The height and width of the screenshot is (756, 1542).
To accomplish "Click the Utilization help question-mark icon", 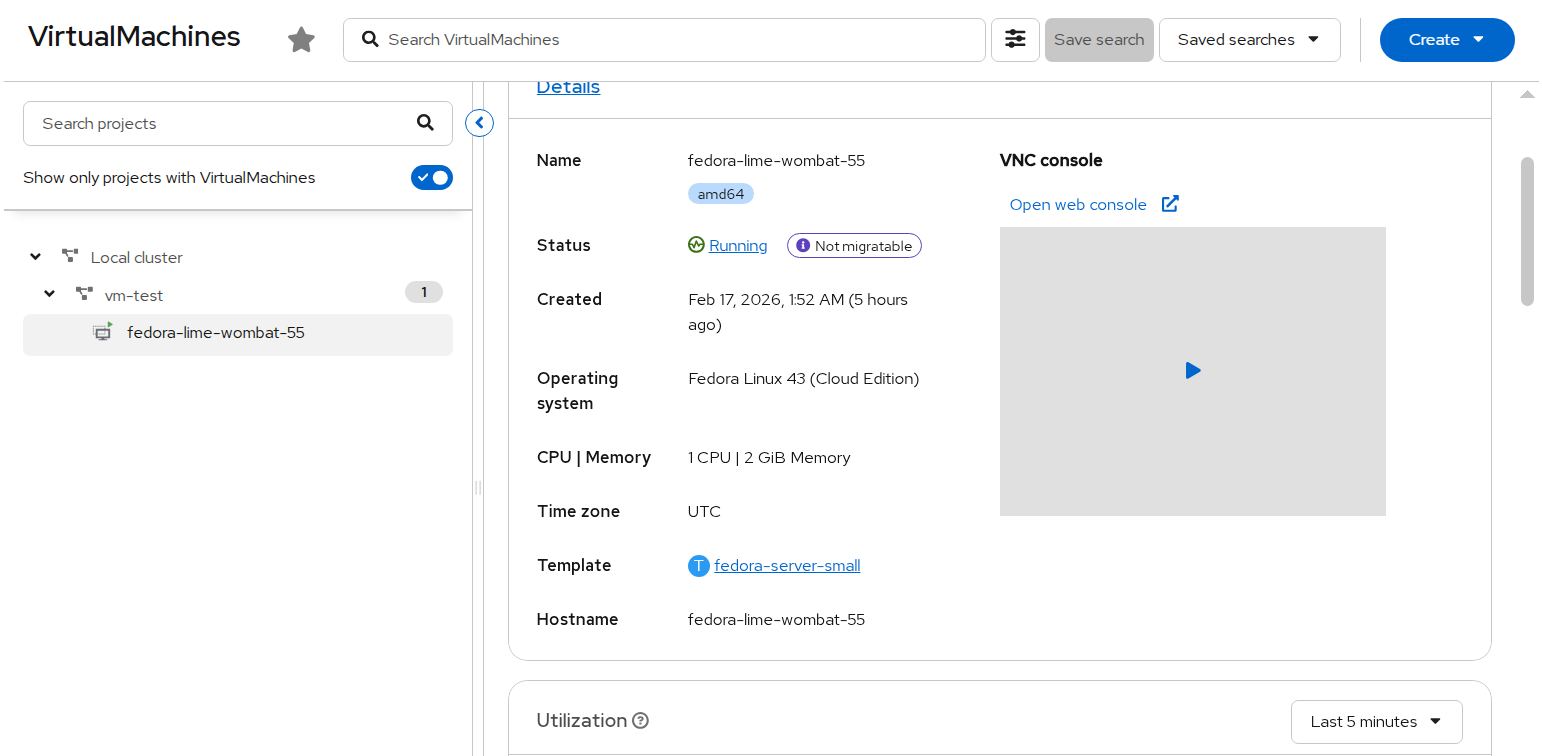I will (641, 721).
